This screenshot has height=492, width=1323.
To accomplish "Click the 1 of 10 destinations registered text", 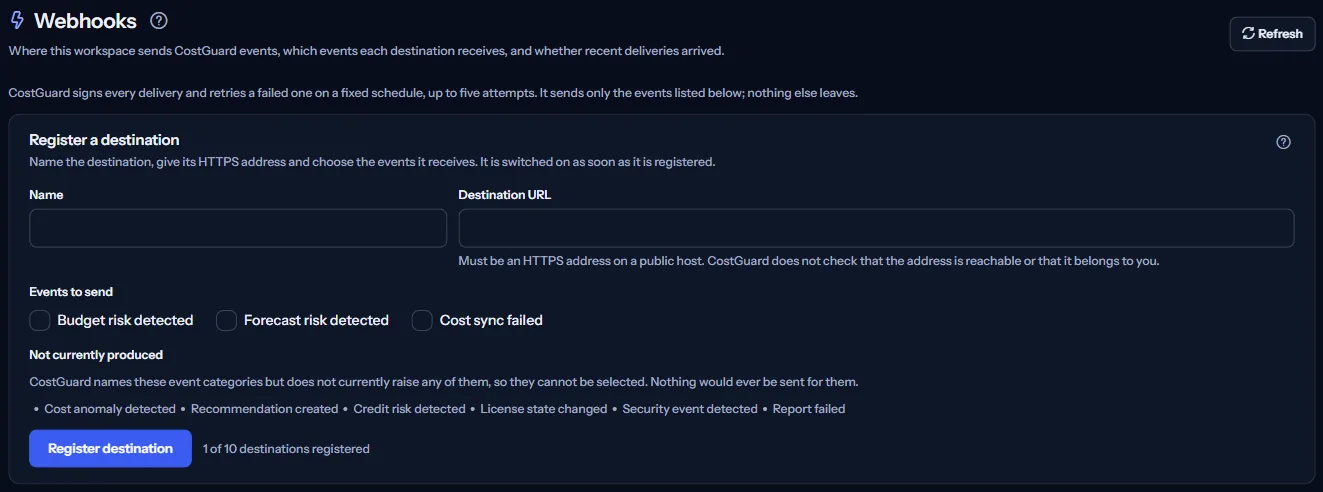I will [x=286, y=449].
